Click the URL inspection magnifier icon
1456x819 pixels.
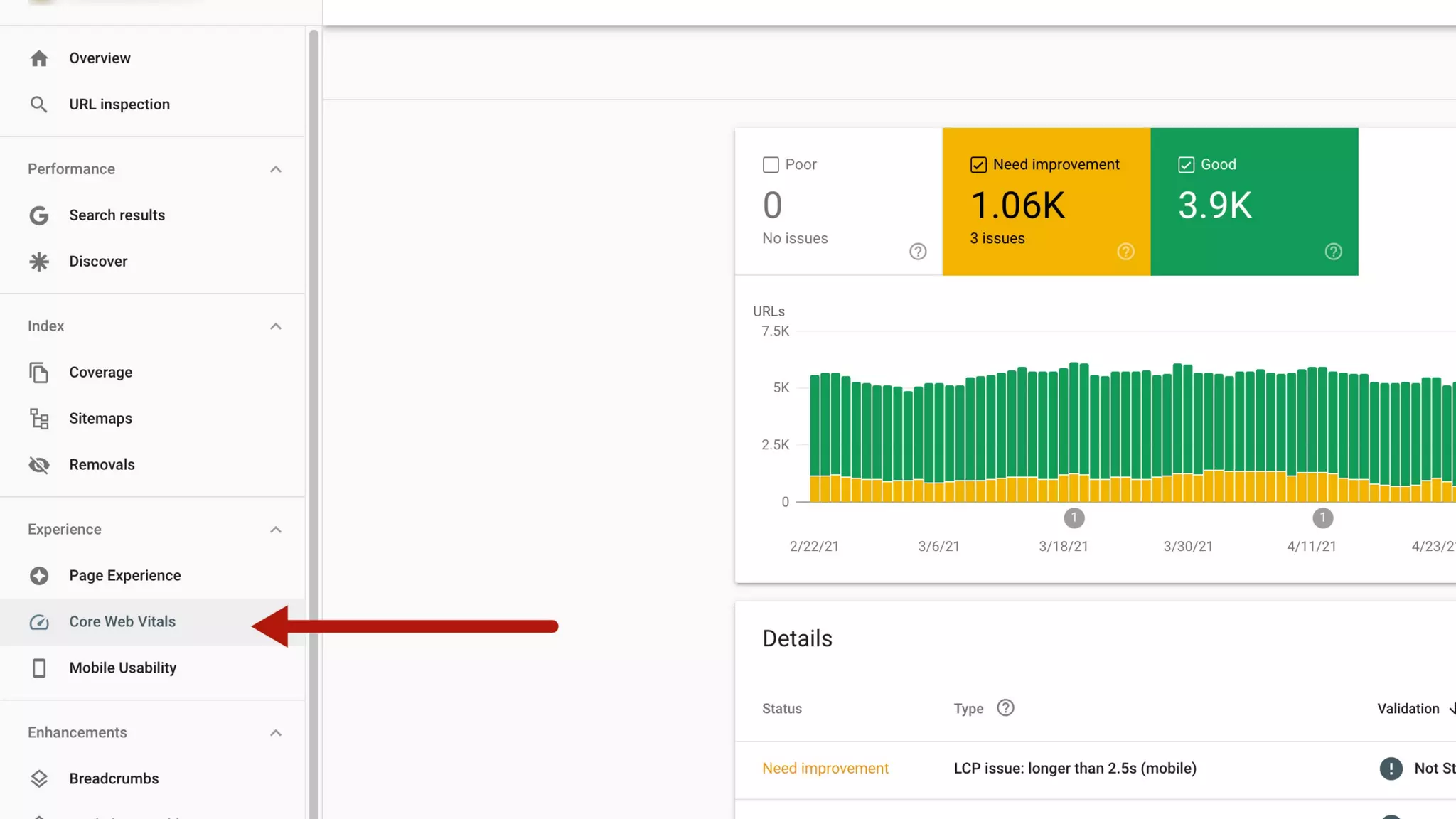click(x=39, y=105)
